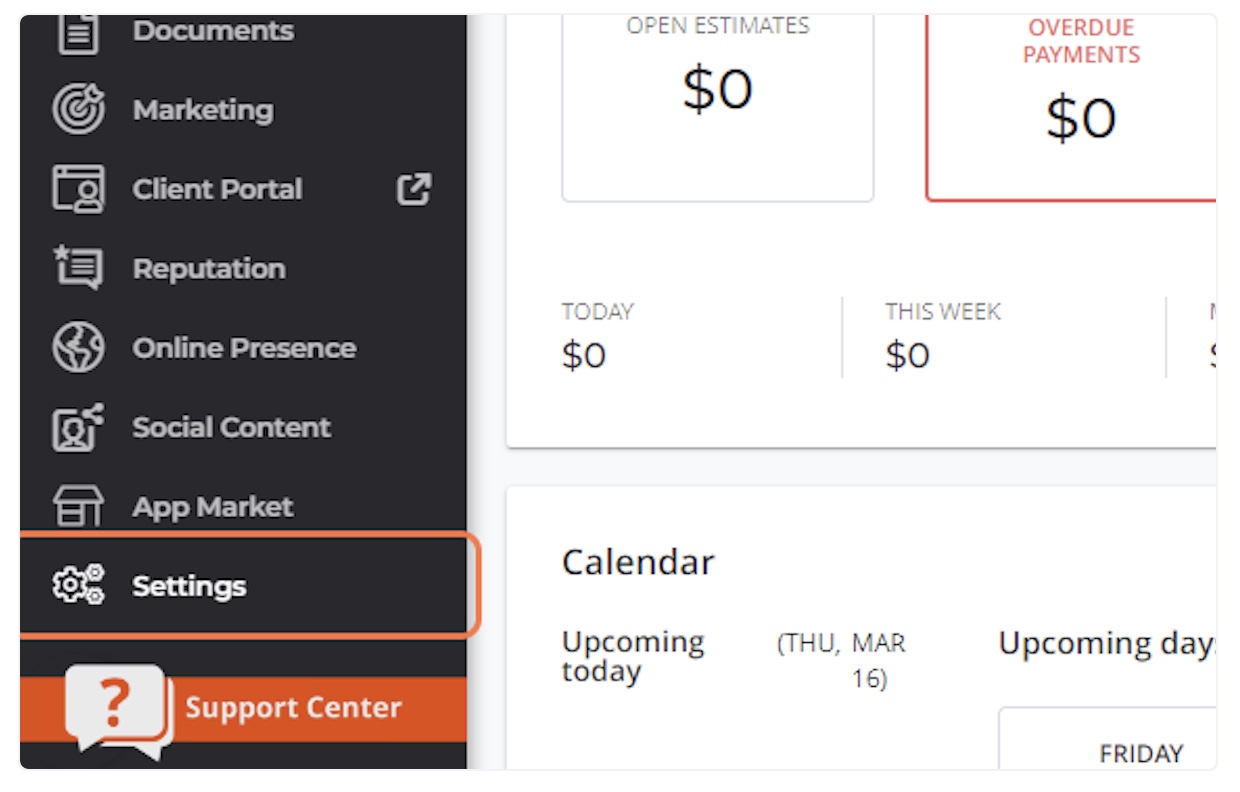Click the Documents clipboard icon

tap(78, 33)
